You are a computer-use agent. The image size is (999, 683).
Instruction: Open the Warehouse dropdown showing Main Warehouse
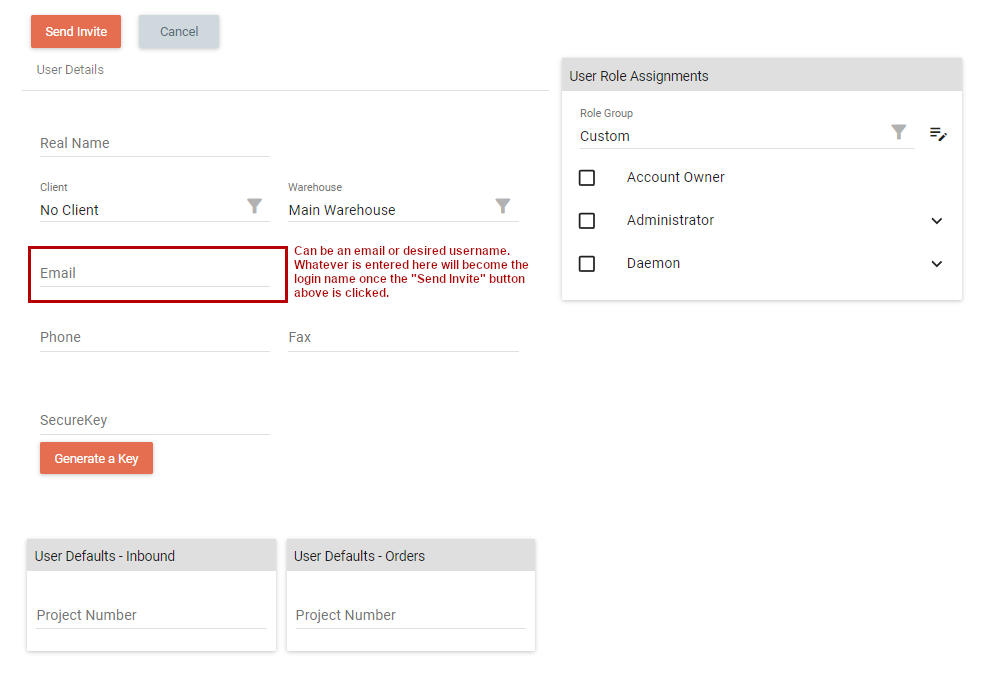coord(403,210)
